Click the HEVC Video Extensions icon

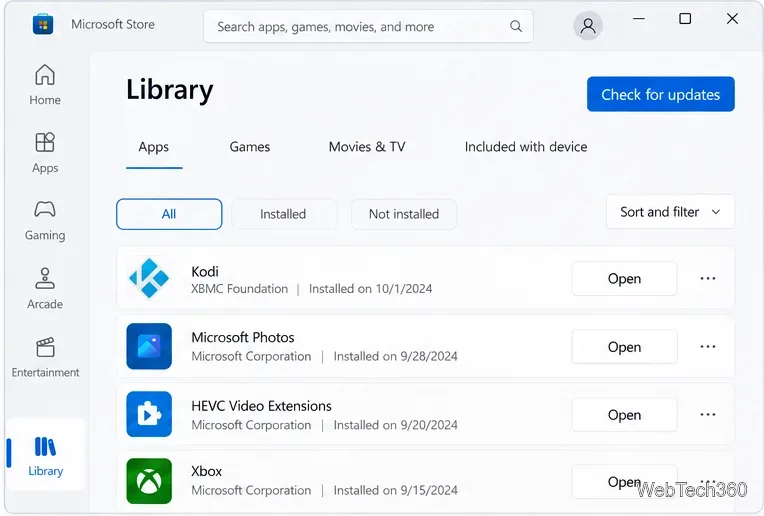point(149,414)
